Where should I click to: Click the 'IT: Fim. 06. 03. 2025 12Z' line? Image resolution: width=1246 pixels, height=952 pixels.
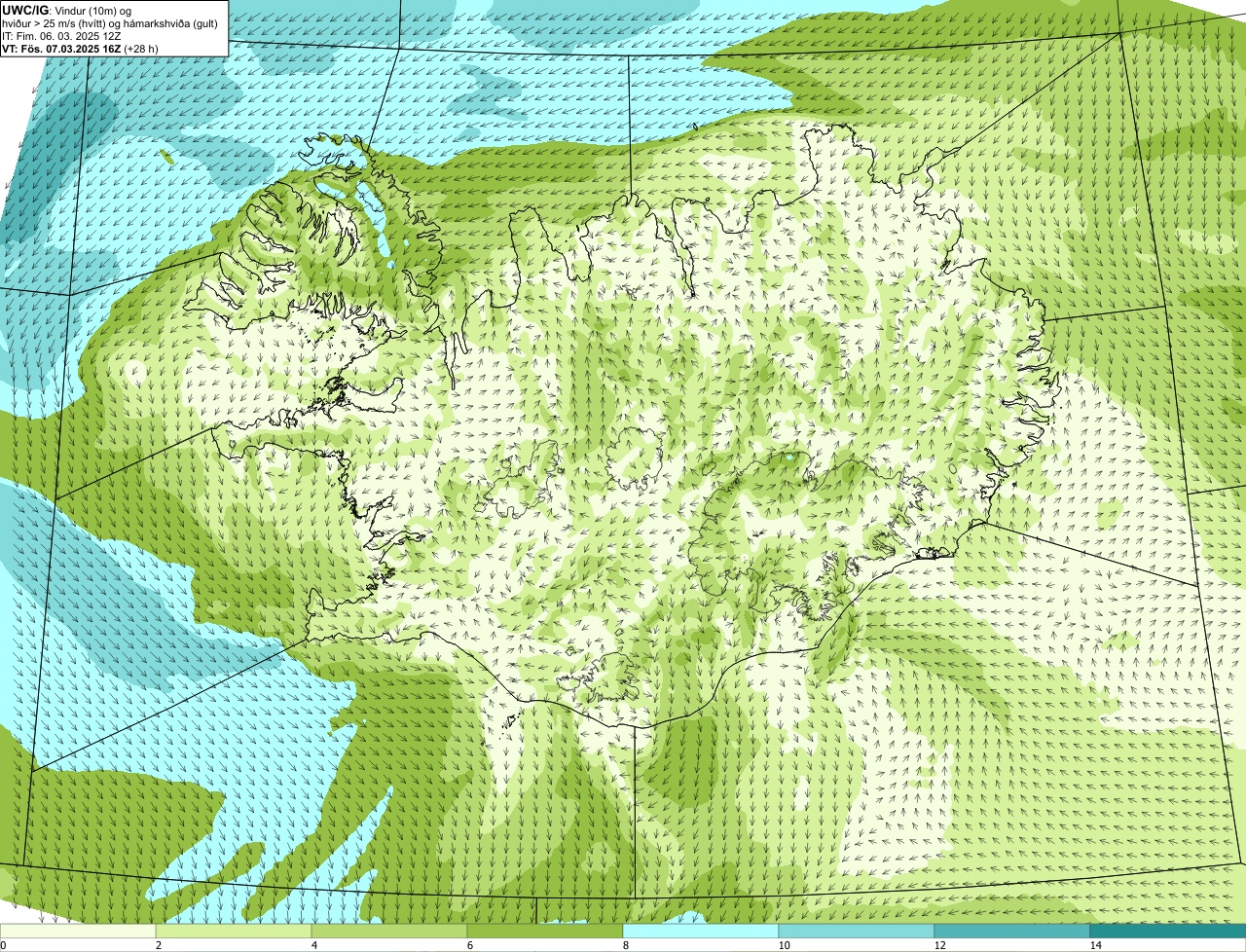[61, 35]
